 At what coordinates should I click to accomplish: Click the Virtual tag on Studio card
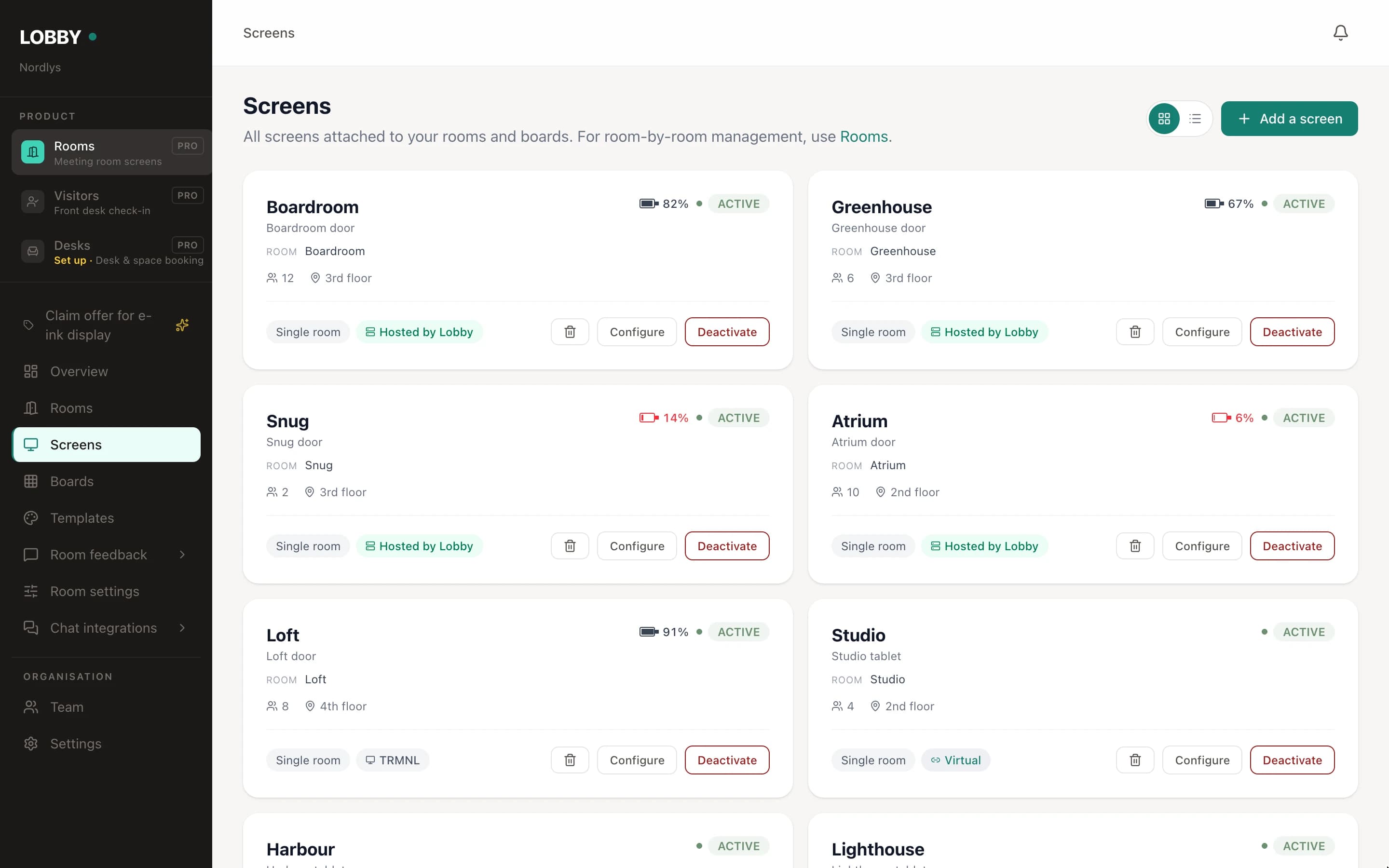click(955, 760)
